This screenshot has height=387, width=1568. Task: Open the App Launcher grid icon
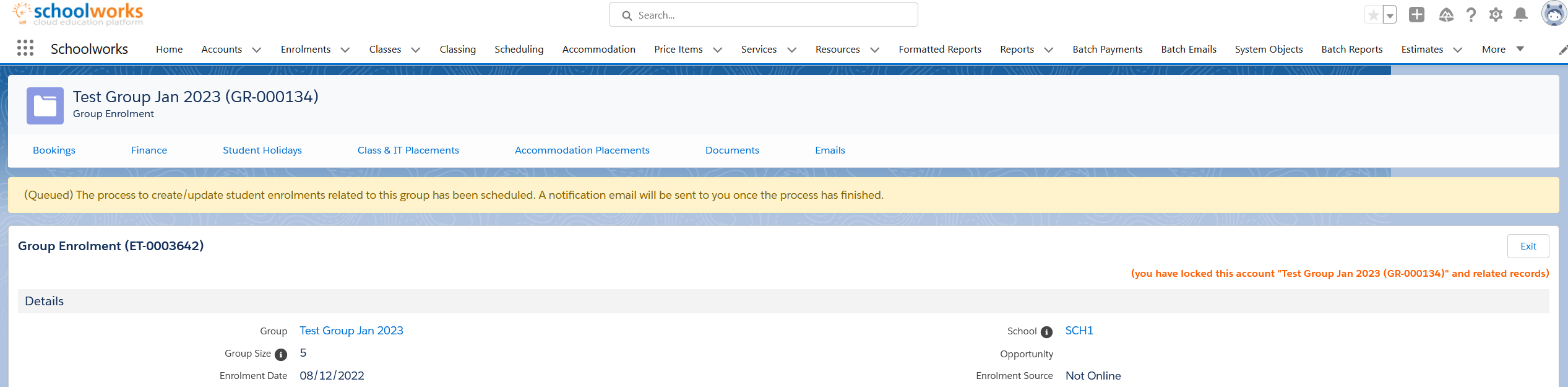[x=25, y=48]
